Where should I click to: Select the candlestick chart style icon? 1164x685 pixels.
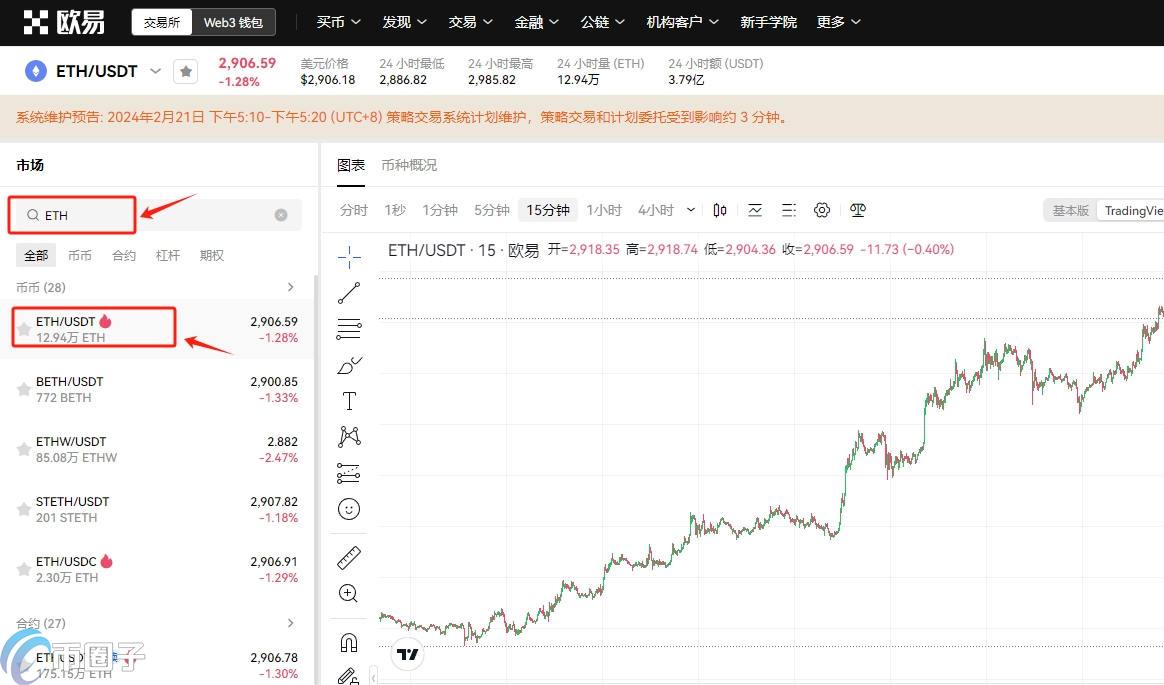[x=719, y=210]
